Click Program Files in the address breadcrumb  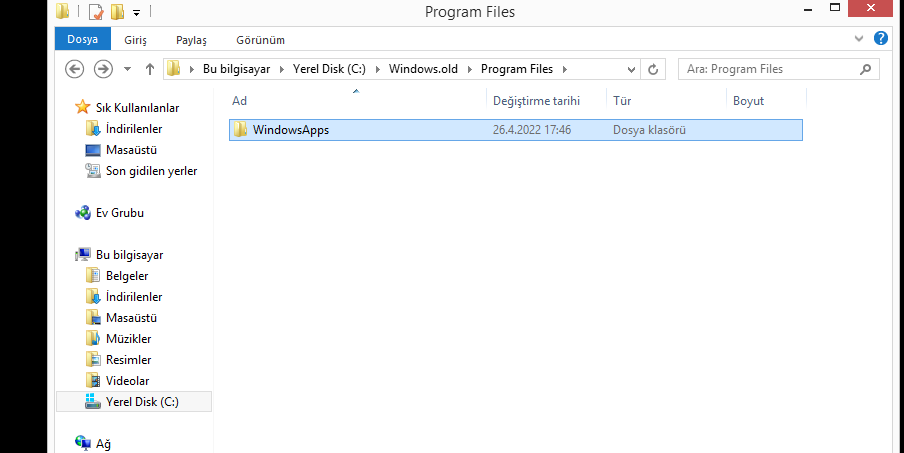click(517, 69)
